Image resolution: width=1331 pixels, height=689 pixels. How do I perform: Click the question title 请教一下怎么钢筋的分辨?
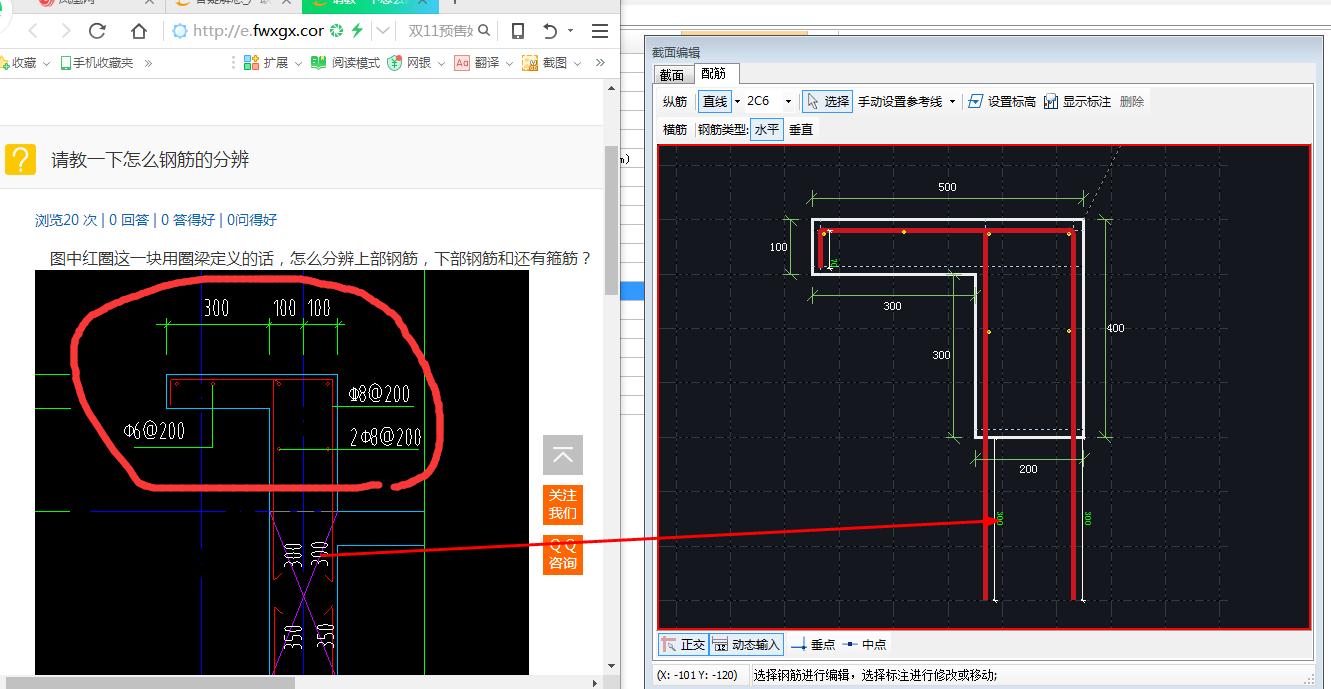[x=150, y=159]
